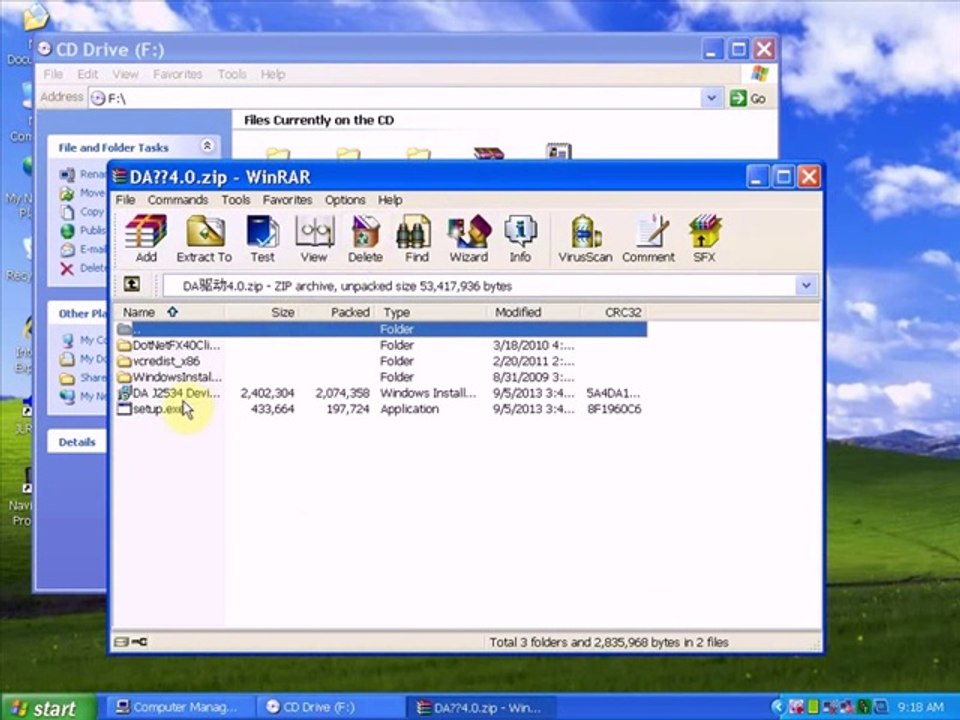Click the Test archive icon
This screenshot has width=960, height=720.
pos(262,239)
